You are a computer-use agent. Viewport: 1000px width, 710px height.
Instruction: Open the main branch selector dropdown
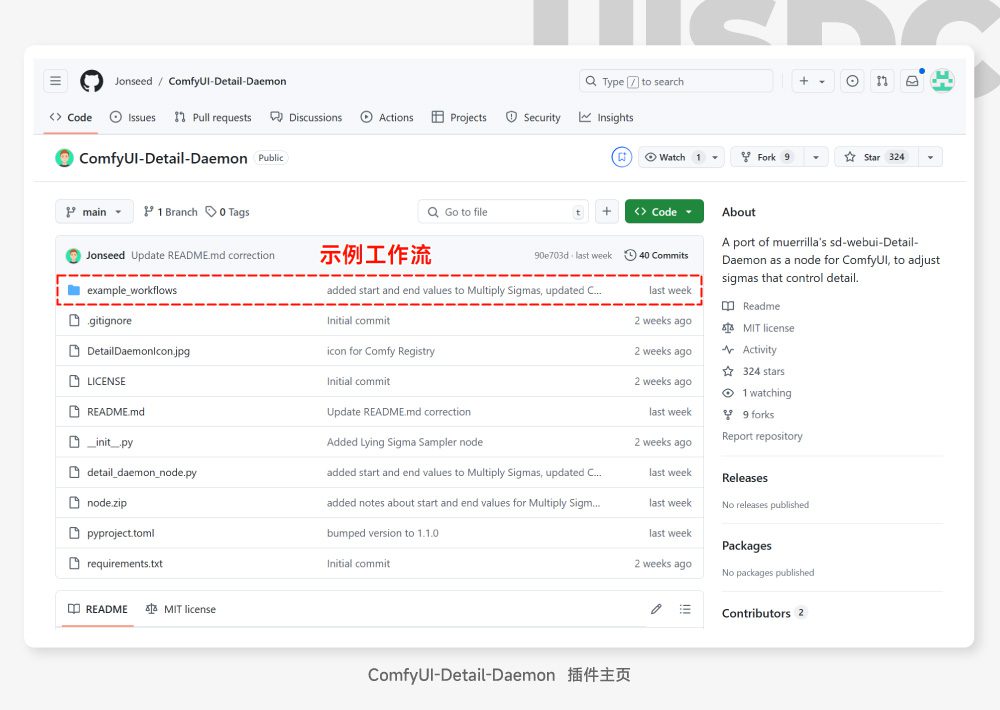[x=94, y=212]
